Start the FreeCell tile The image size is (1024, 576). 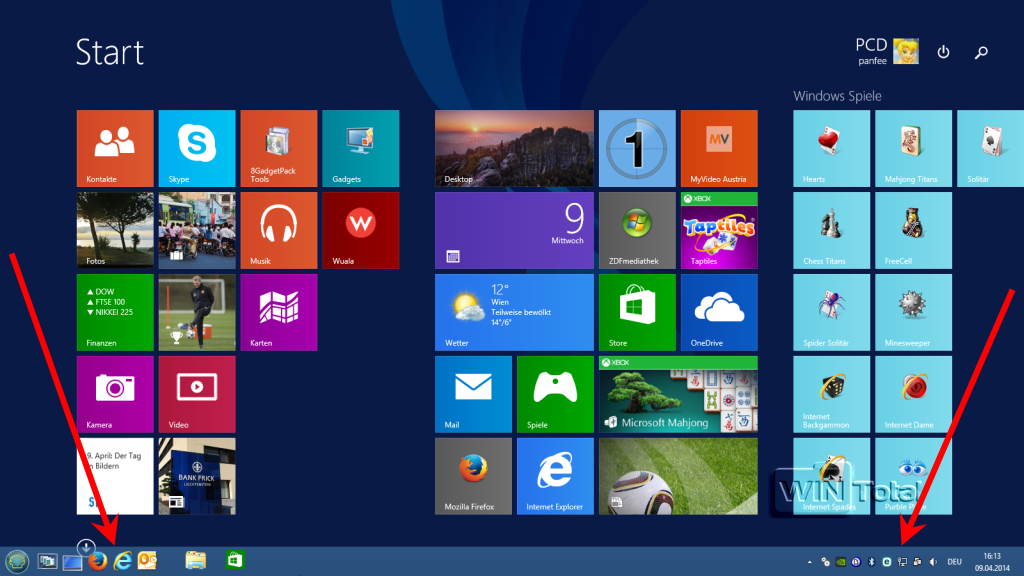click(913, 231)
